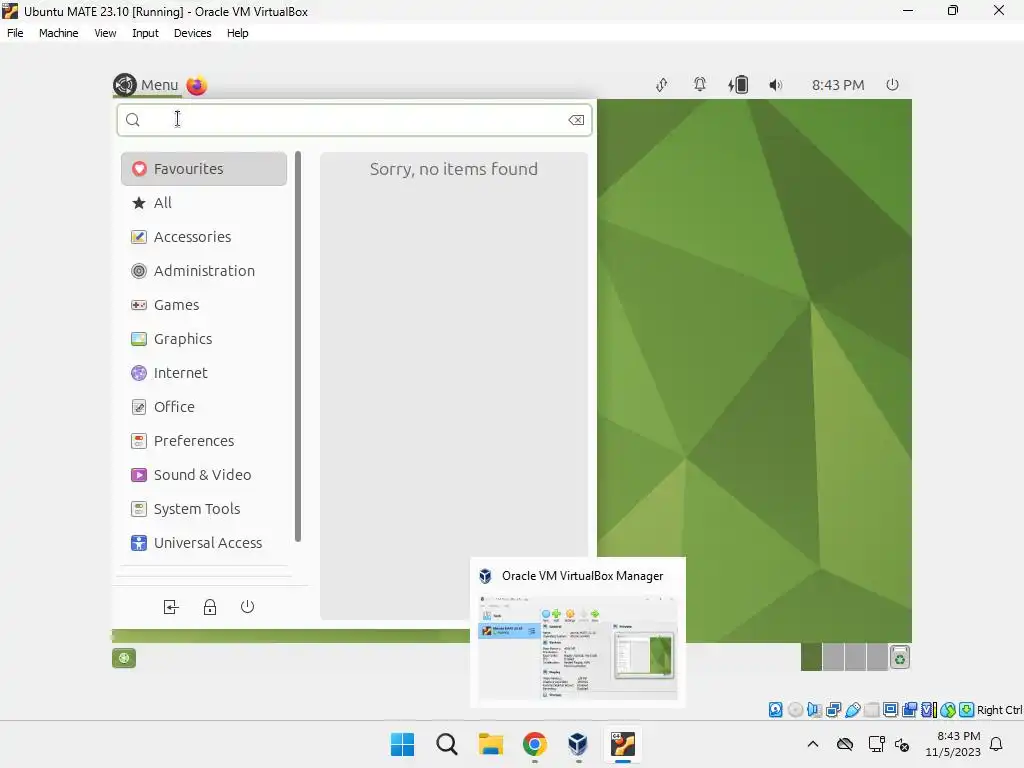
Task: Click the recording status icon
Action: point(910,710)
